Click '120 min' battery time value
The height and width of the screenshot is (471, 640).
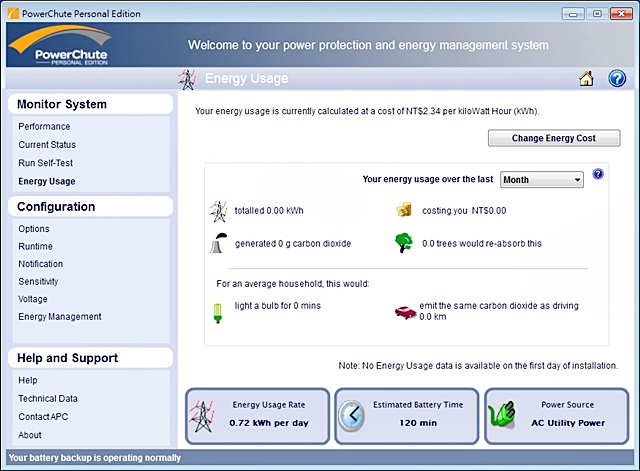click(418, 423)
